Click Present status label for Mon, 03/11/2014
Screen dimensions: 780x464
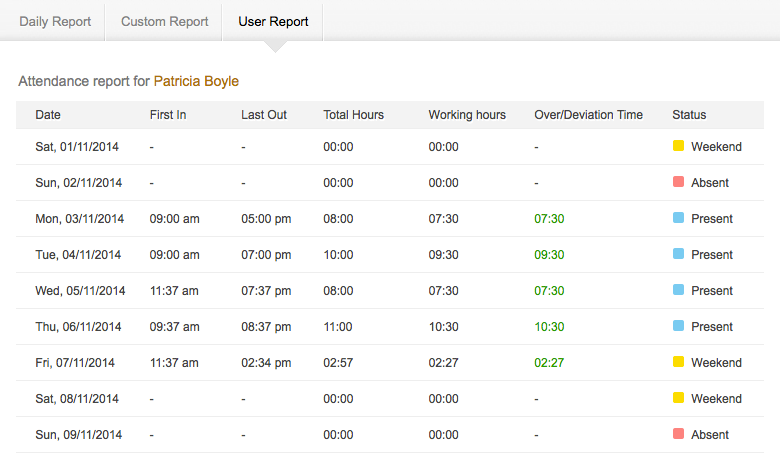click(712, 219)
